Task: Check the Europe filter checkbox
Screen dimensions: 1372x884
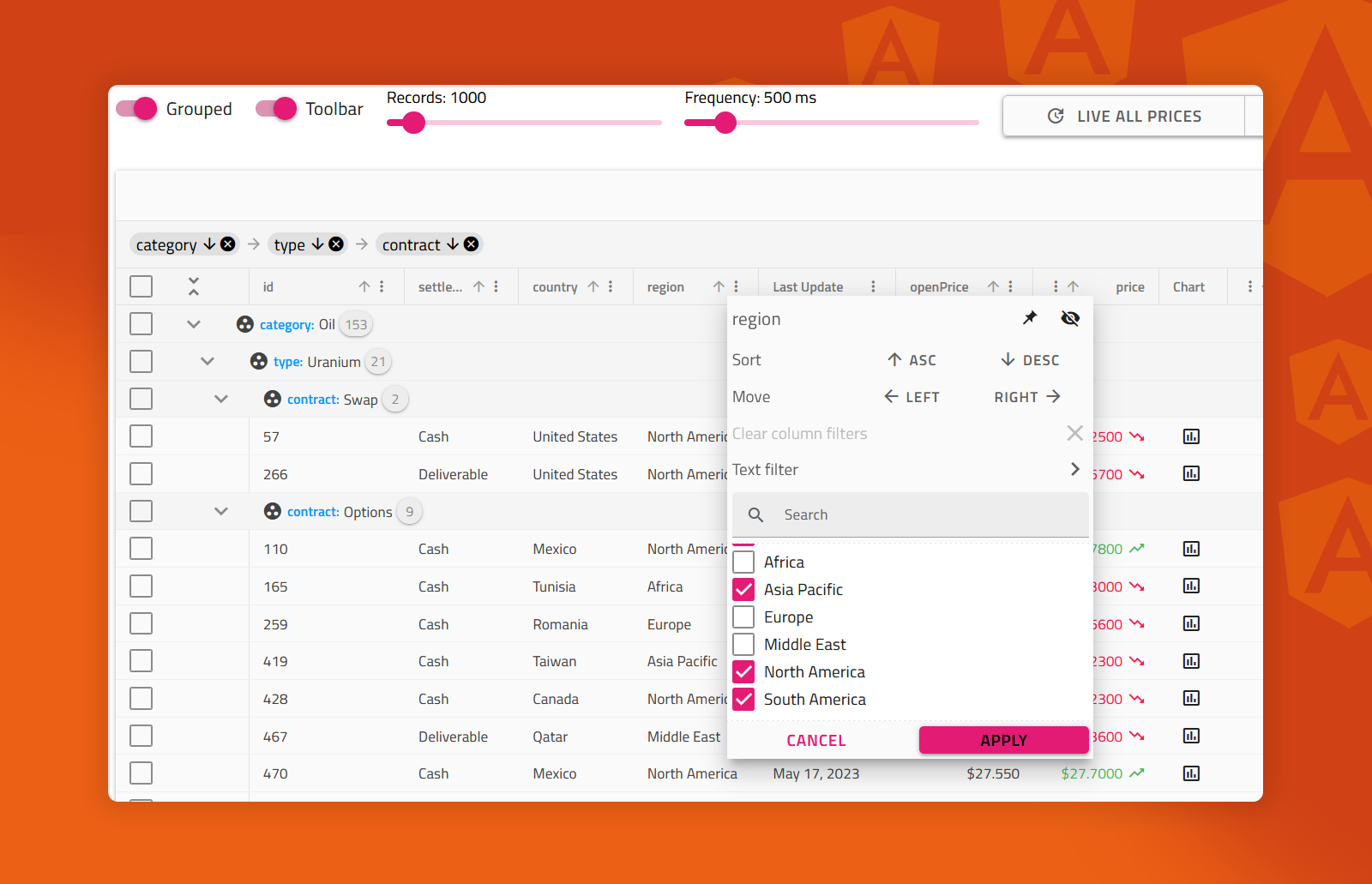Action: tap(743, 617)
